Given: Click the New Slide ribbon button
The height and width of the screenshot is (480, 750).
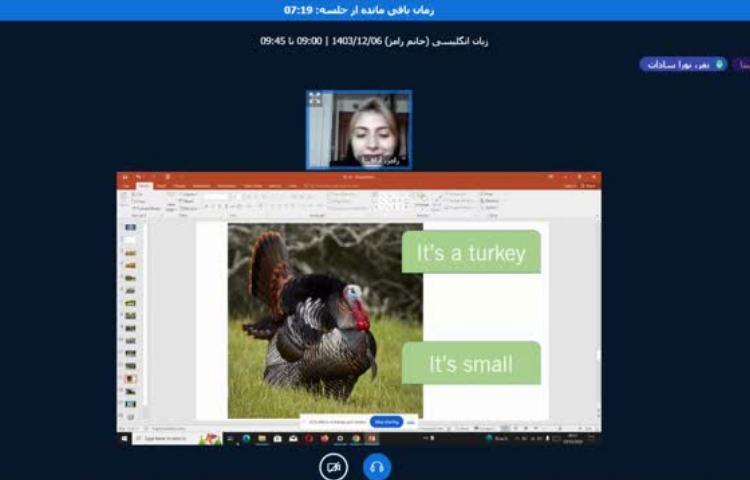Looking at the screenshot, I should point(171,201).
